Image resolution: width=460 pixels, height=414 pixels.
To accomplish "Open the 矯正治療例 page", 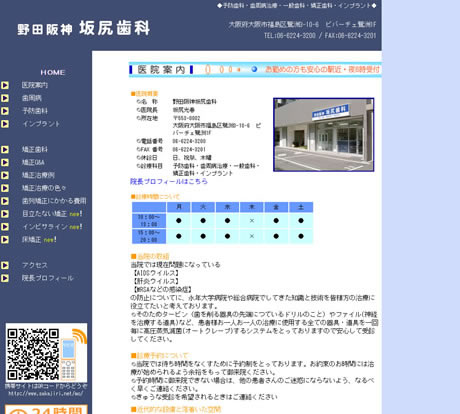I will [38, 175].
